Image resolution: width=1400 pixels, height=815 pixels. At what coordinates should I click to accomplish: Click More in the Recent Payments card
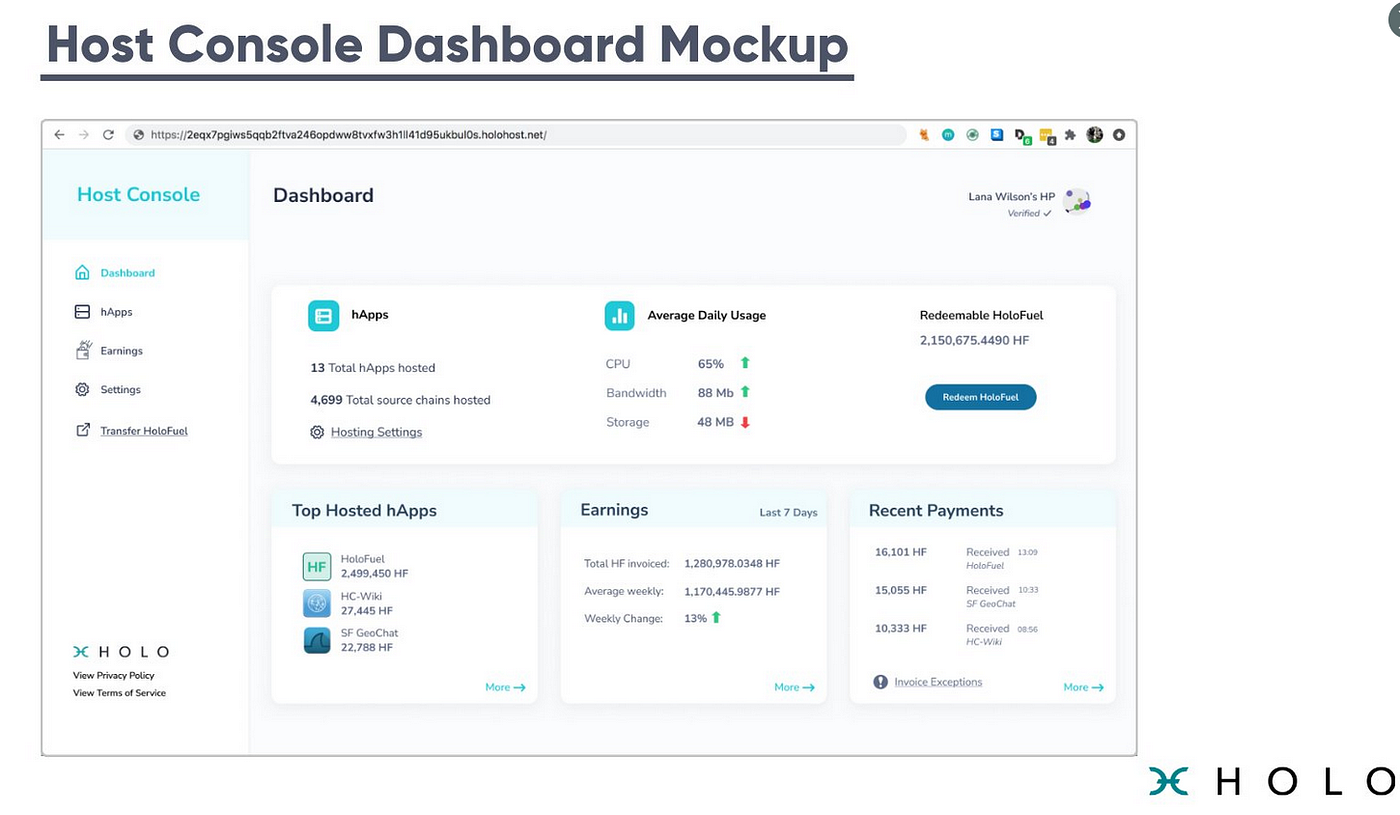pos(1083,687)
